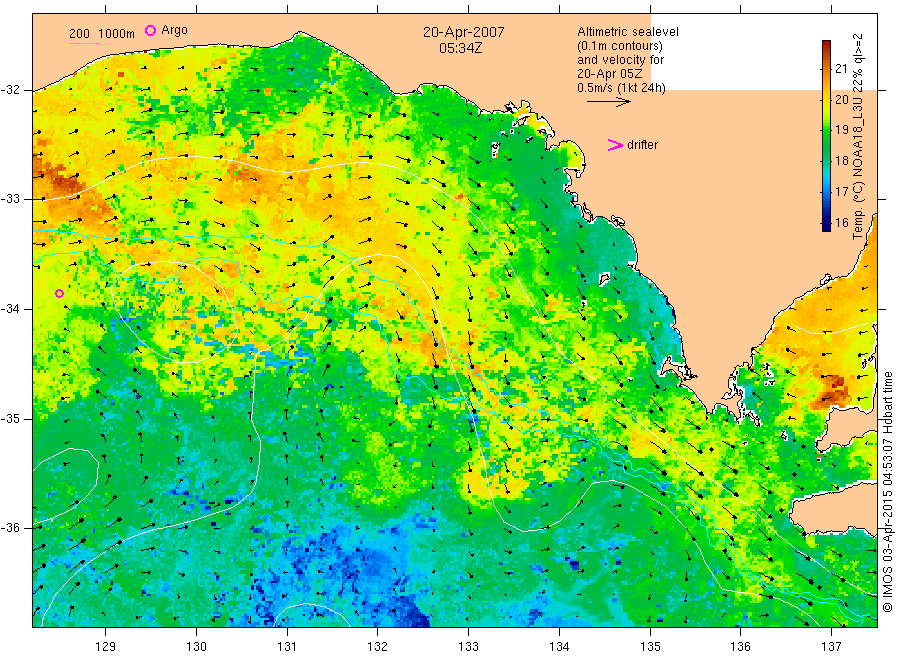Viewport: 900px width, 660px height.
Task: Click the 135 longitude axis label
Action: click(x=650, y=647)
